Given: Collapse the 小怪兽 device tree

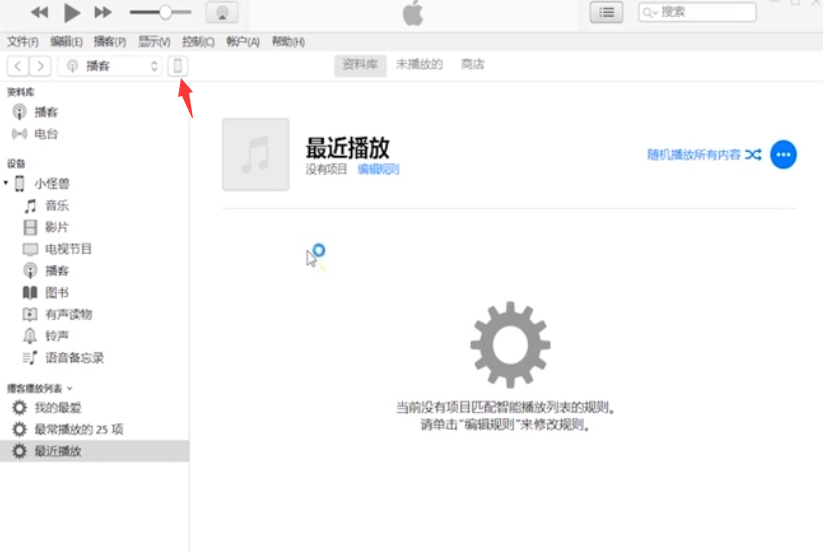Looking at the screenshot, I should tap(6, 183).
